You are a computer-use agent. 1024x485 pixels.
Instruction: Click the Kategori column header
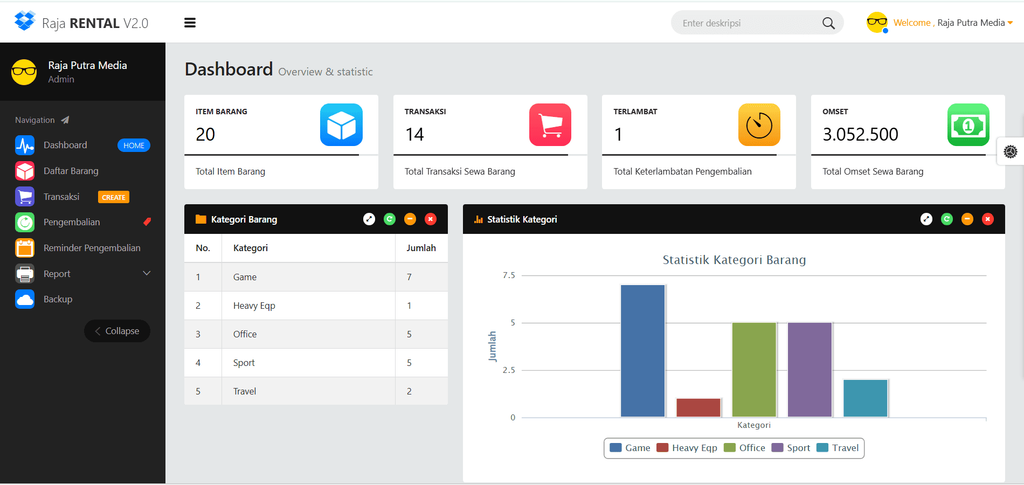tap(308, 248)
